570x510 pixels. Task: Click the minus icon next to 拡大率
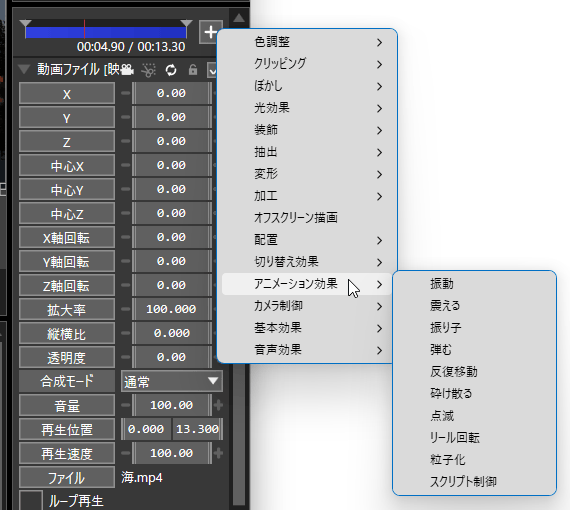tap(125, 309)
